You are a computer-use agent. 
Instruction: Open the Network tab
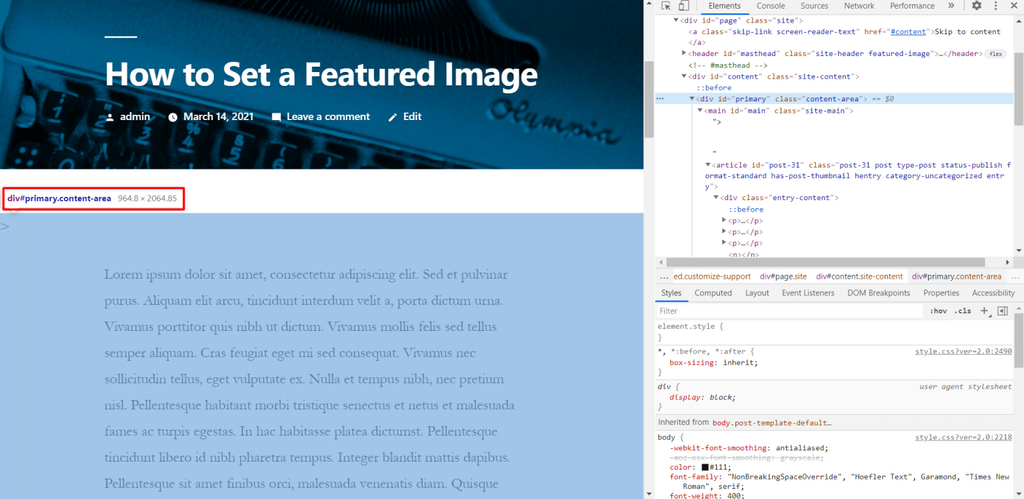[x=859, y=6]
